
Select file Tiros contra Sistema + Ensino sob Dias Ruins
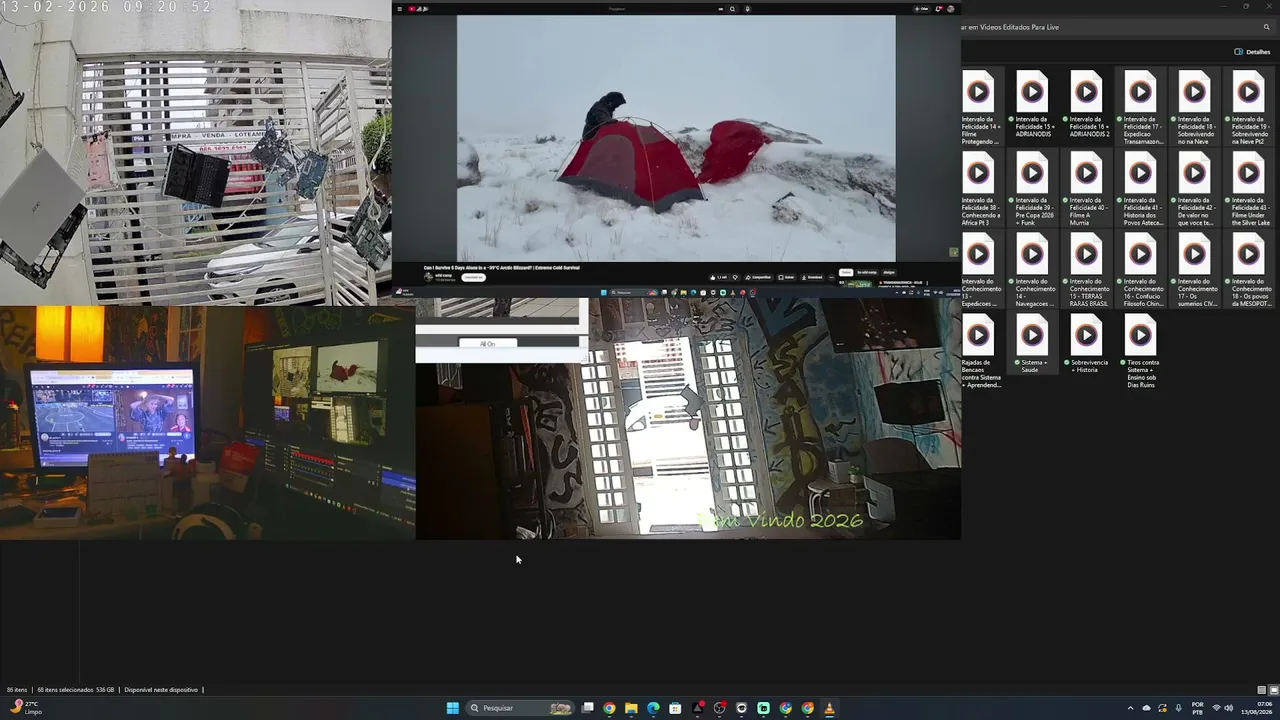(x=1141, y=350)
